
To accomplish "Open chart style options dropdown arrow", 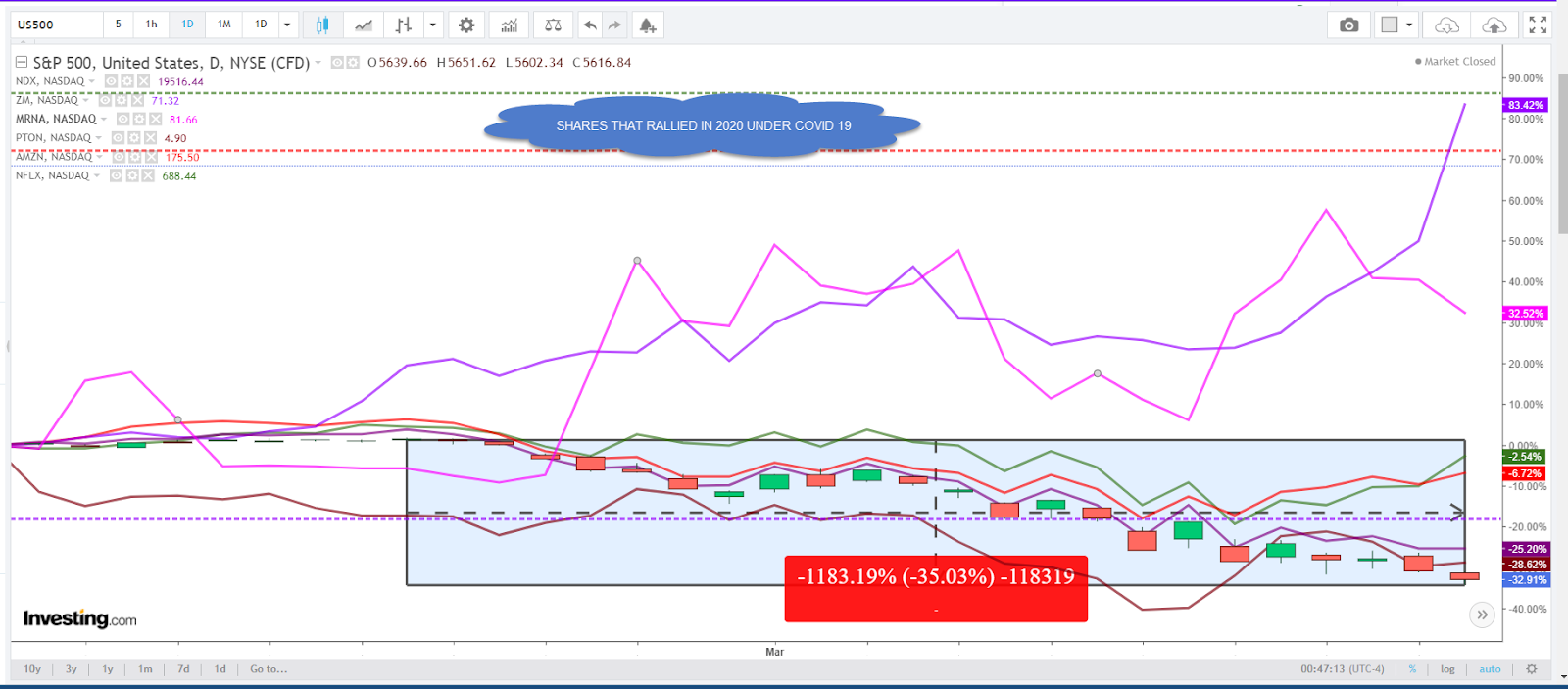I will [x=432, y=25].
